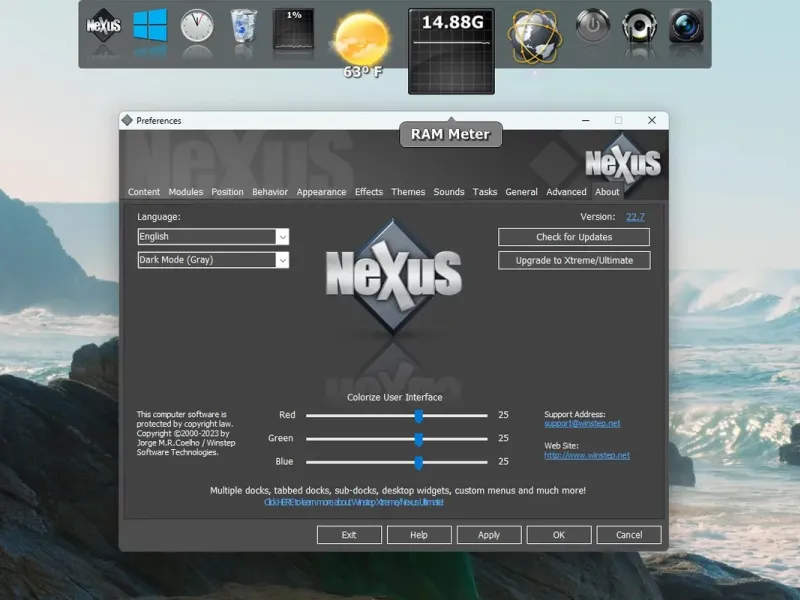800x600 pixels.
Task: Open the Windows Start icon in the dock
Action: (150, 25)
